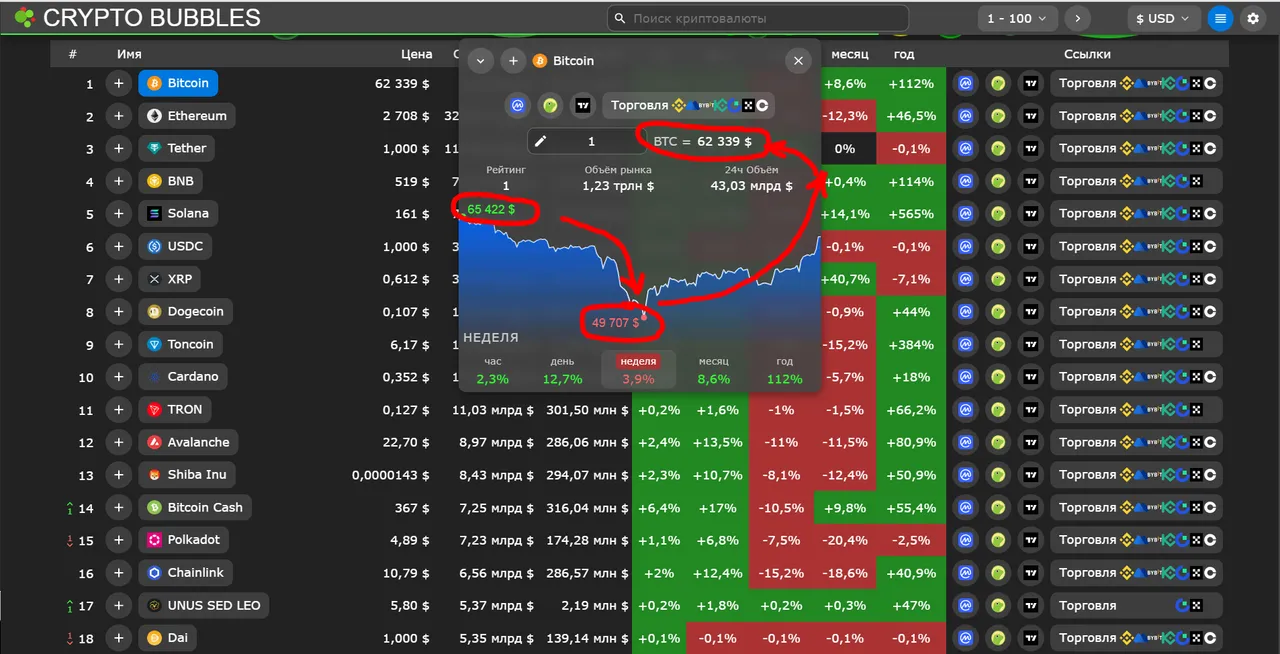Toggle plus button in Dai row
This screenshot has height=654, width=1280.
[x=119, y=638]
